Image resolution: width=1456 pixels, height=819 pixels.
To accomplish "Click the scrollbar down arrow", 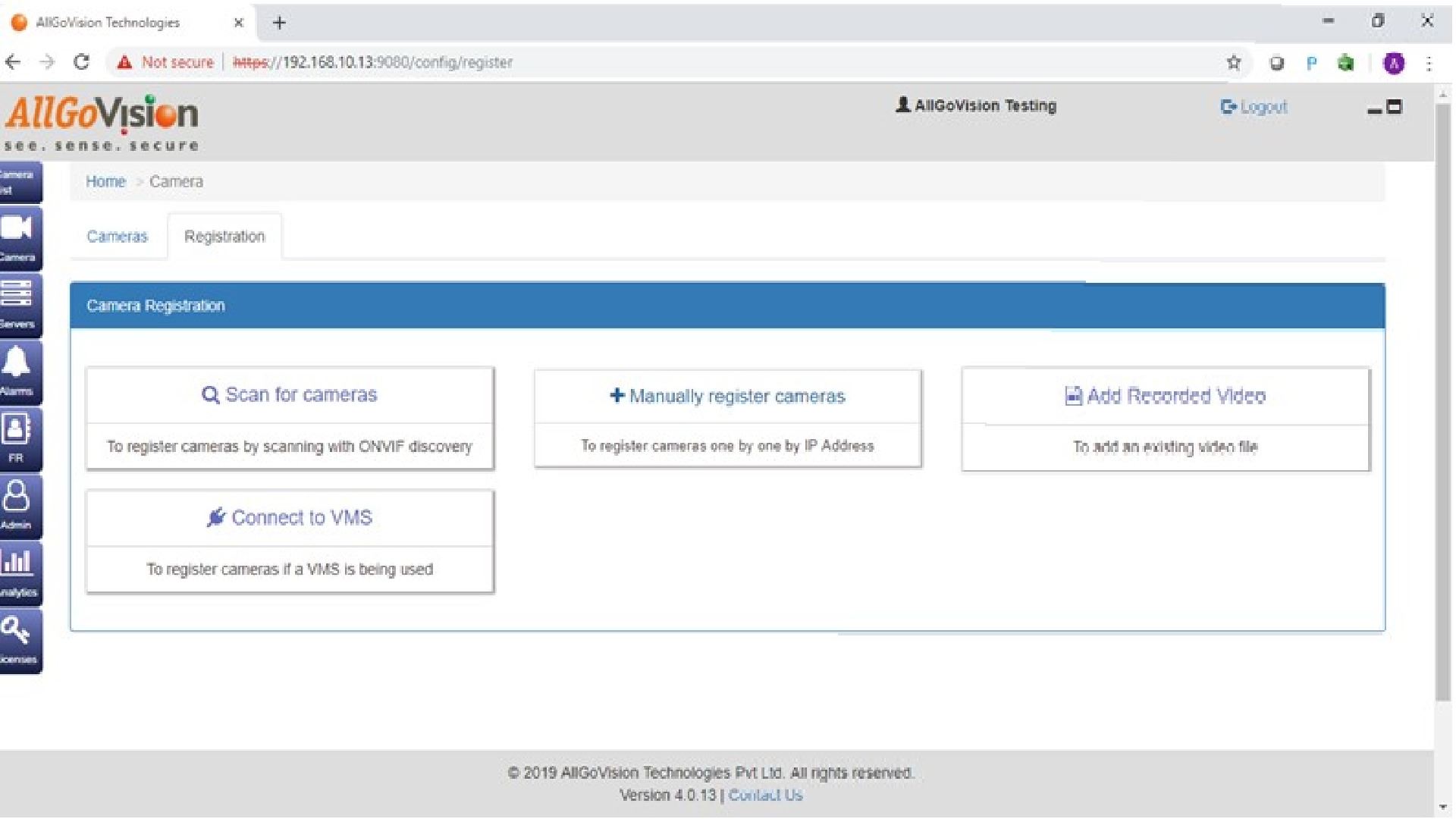I will (x=1442, y=807).
